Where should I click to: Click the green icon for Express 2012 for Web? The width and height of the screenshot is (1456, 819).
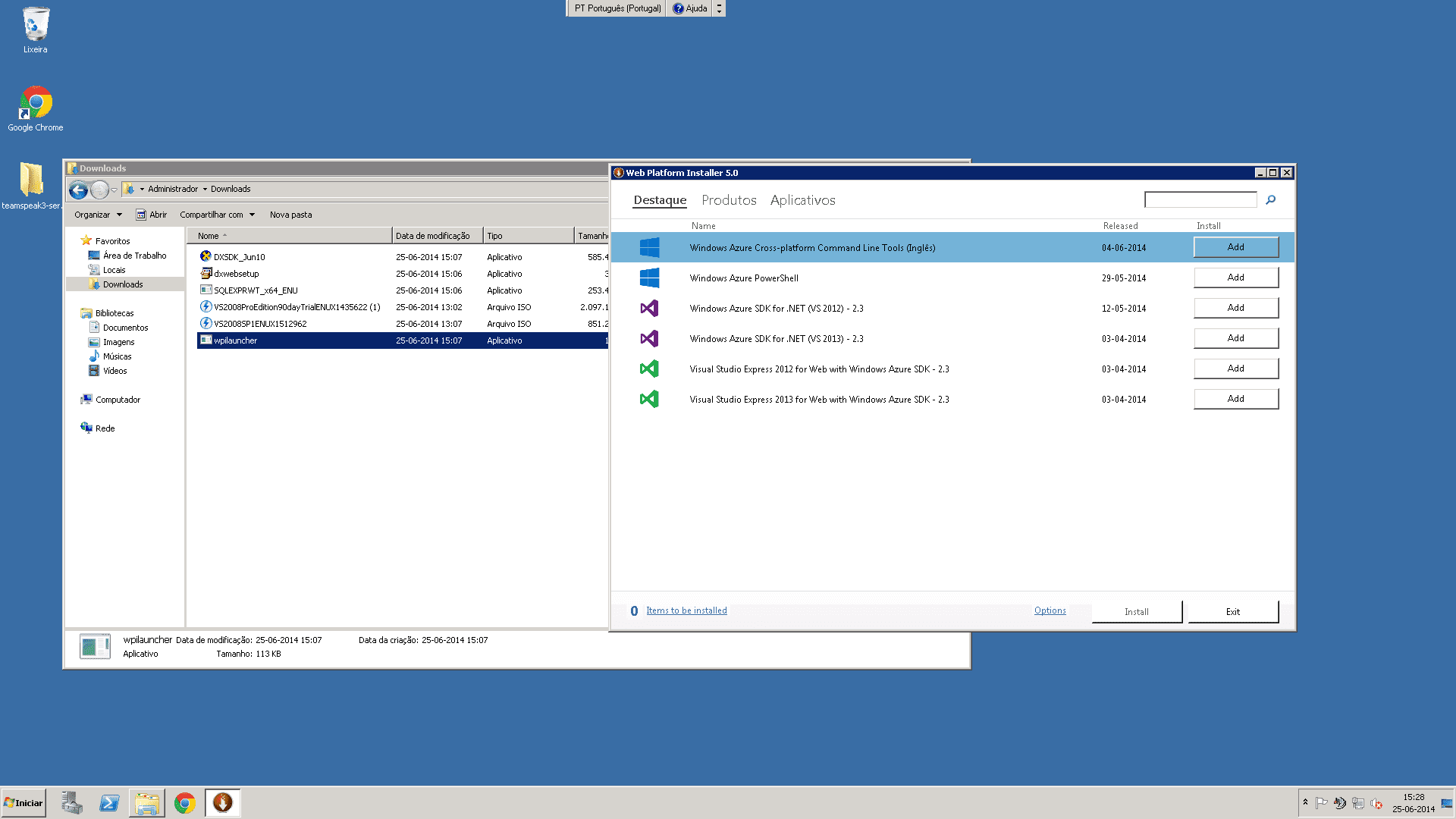coord(649,369)
